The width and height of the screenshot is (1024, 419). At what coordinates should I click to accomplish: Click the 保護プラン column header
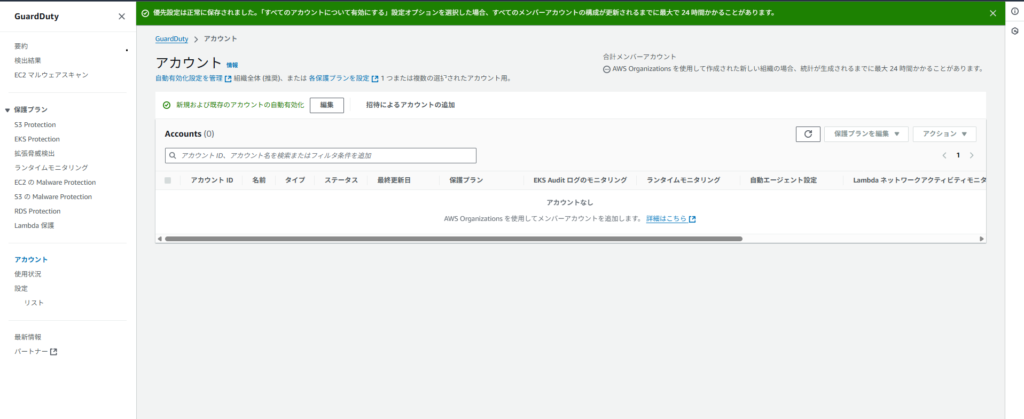466,180
